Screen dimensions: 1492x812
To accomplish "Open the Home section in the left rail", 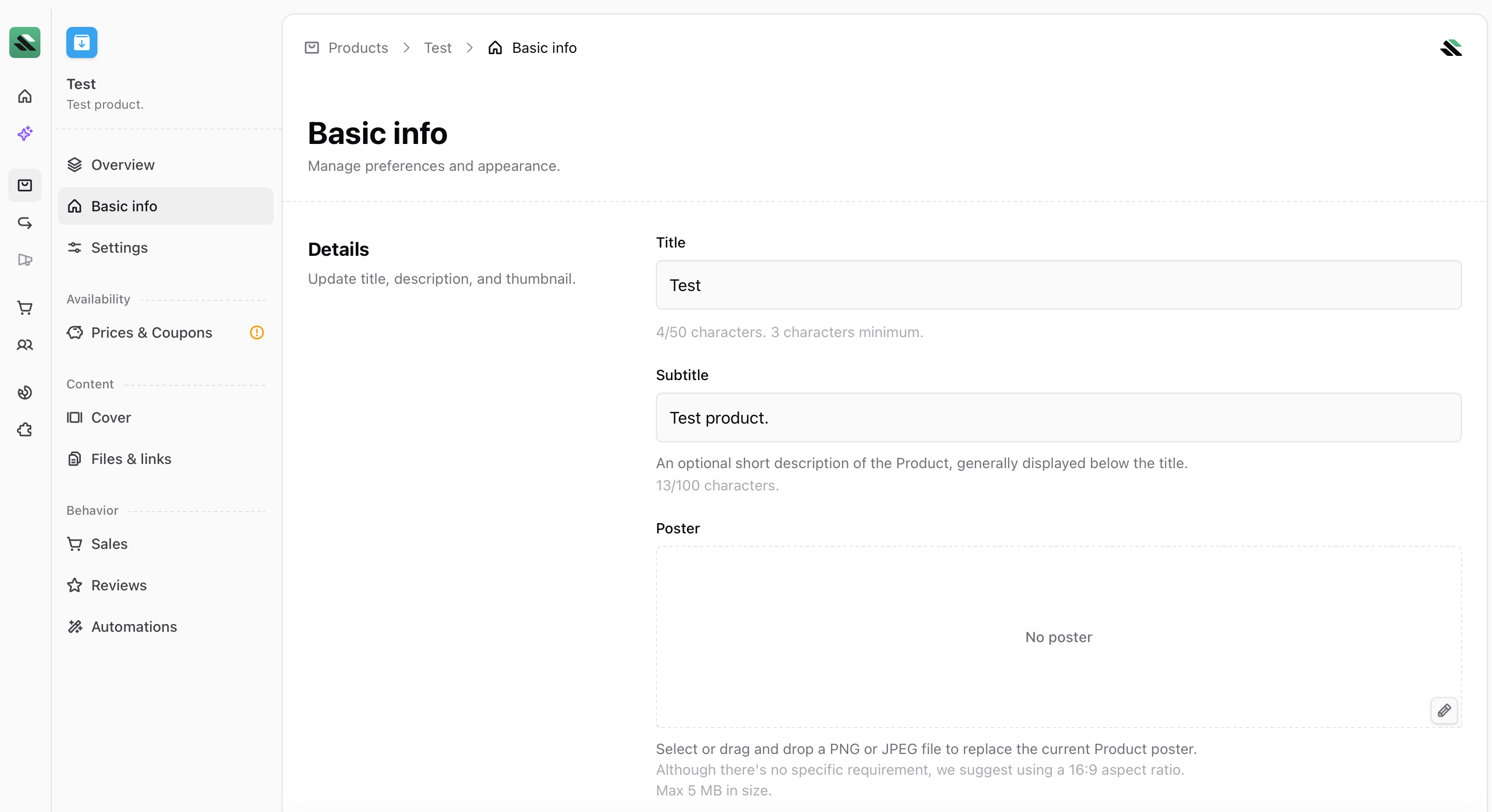I will pos(25,96).
